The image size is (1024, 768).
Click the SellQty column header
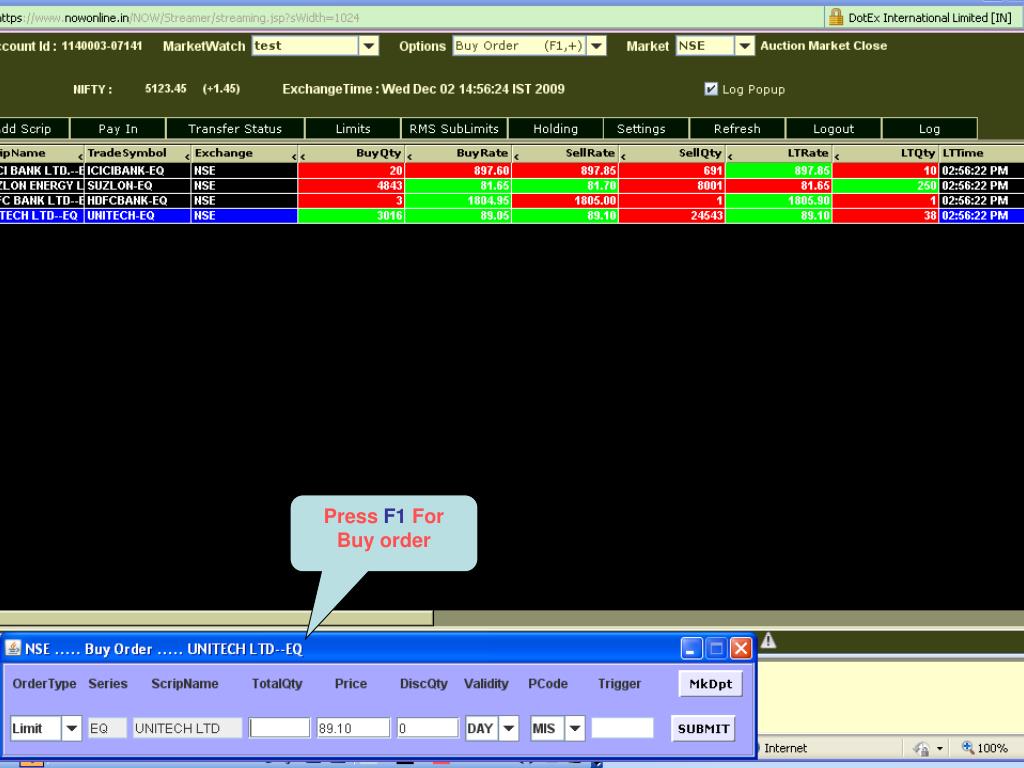click(x=673, y=153)
